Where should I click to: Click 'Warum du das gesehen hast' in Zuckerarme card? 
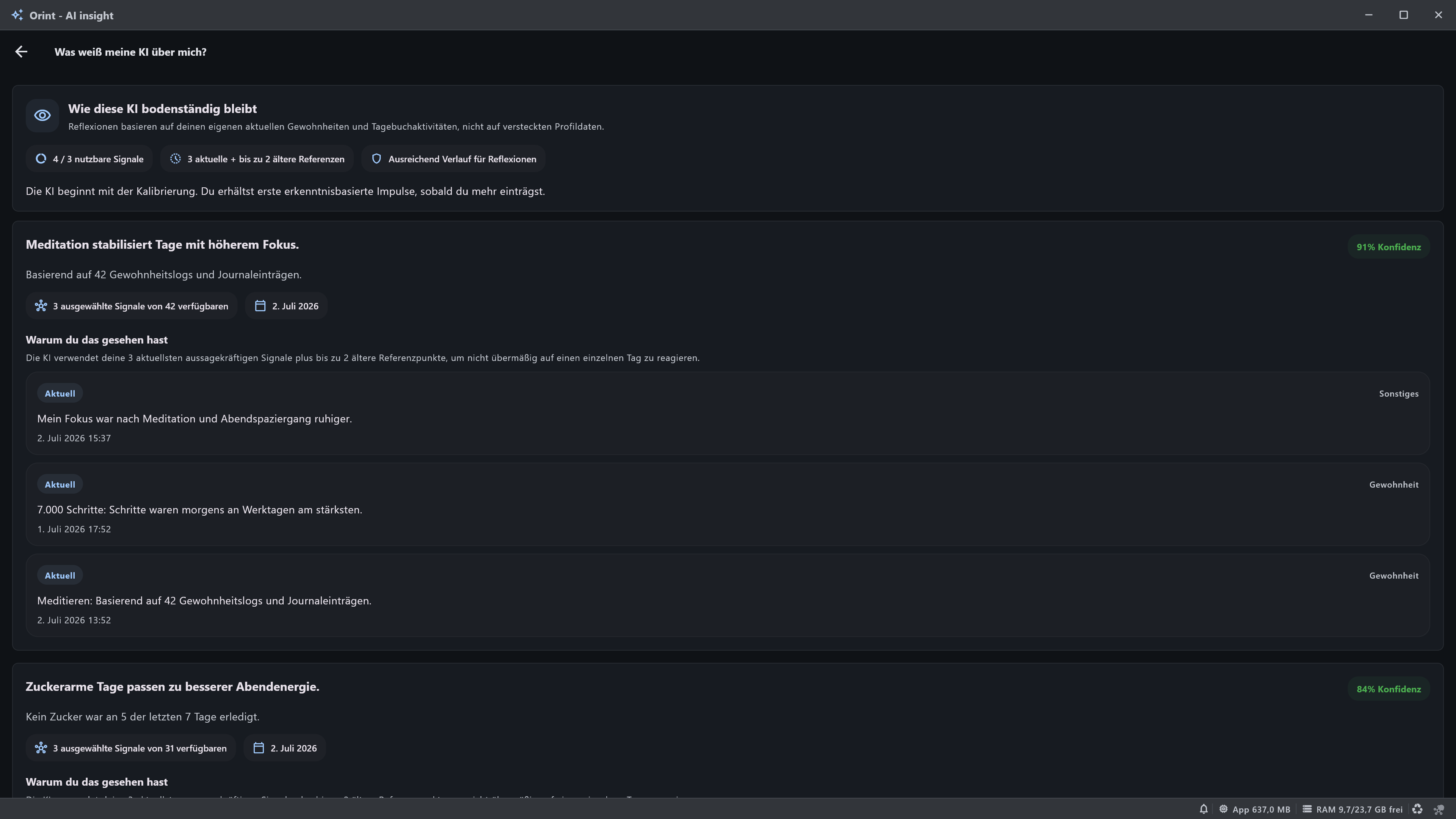(x=97, y=782)
